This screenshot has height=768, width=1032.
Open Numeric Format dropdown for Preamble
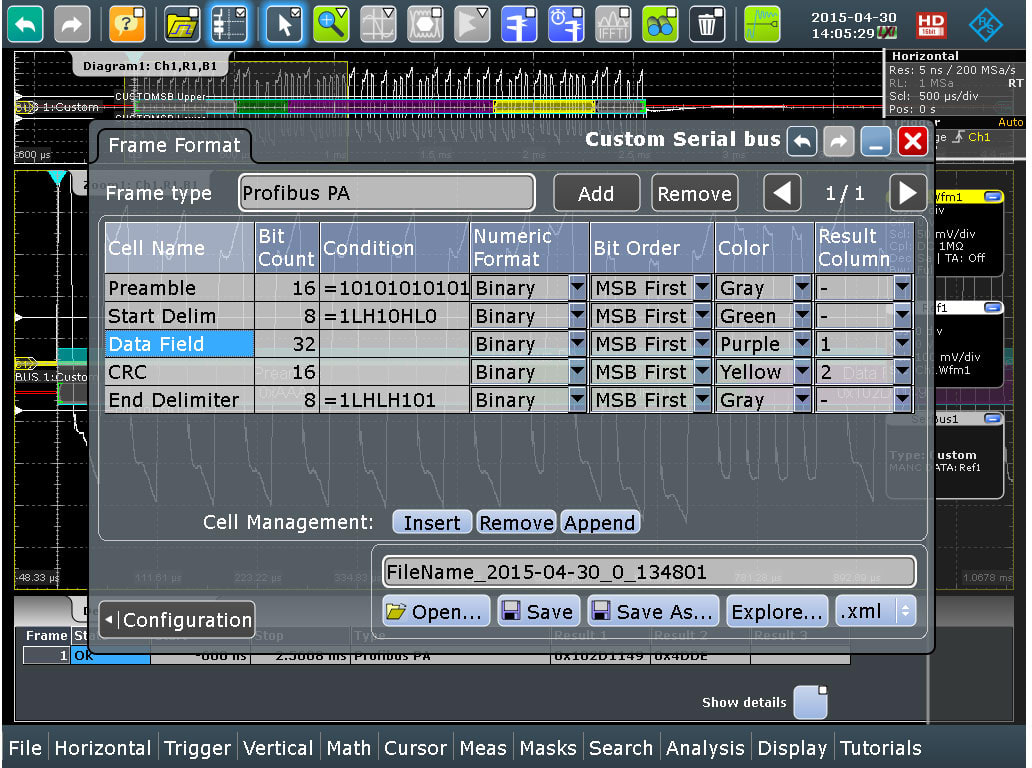(577, 288)
